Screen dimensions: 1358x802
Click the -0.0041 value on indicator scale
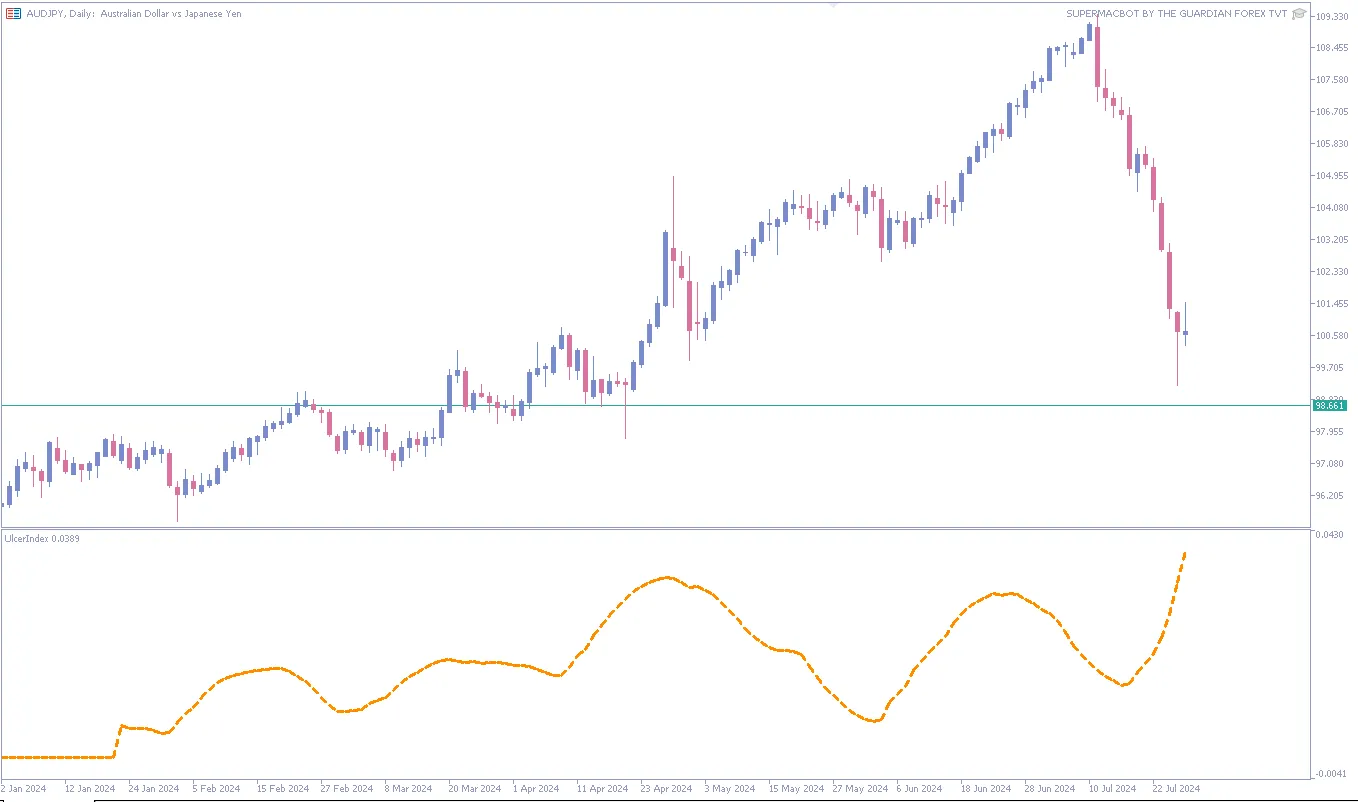pos(1332,774)
